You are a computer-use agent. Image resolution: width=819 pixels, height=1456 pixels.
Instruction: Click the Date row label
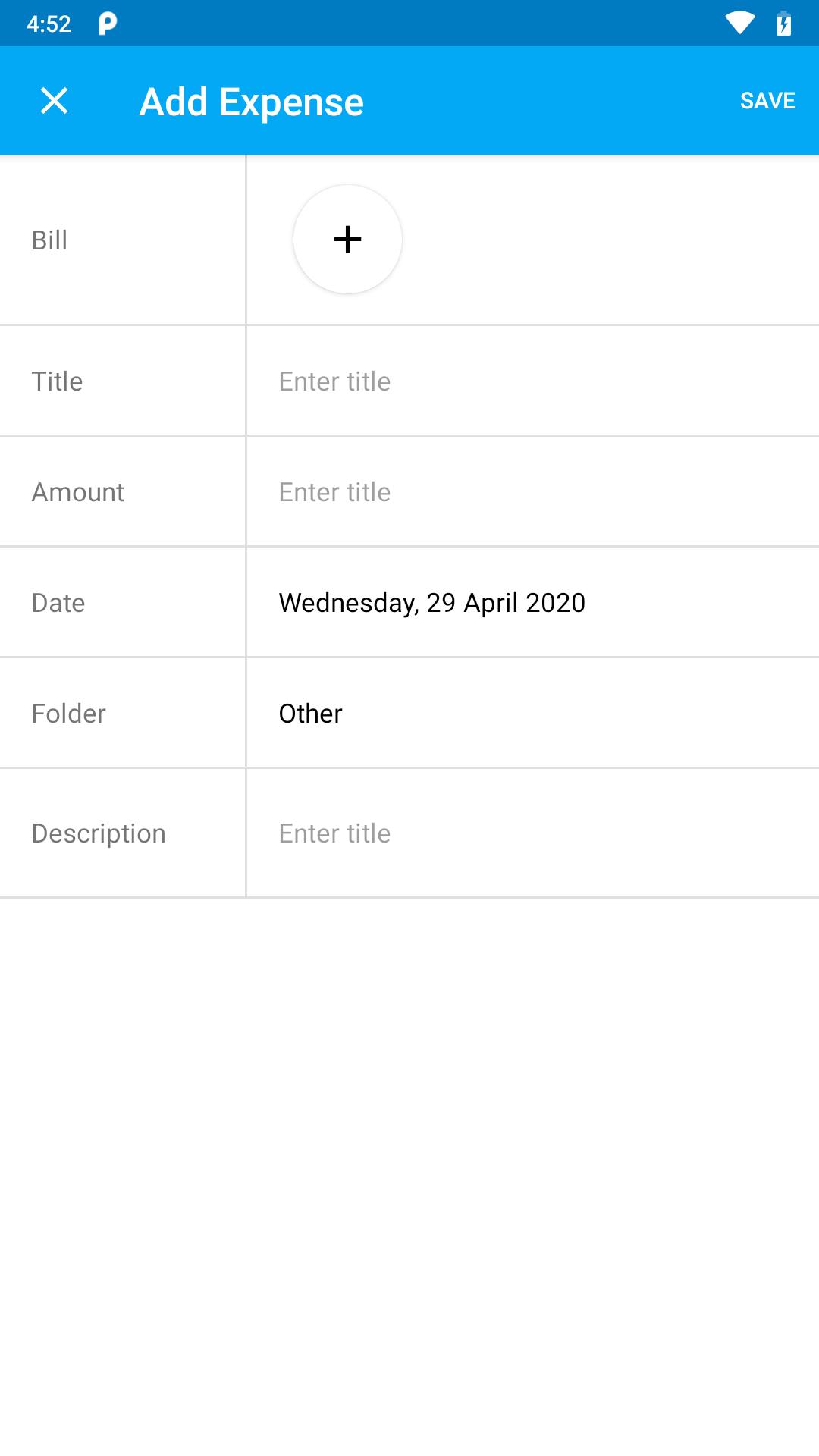58,603
